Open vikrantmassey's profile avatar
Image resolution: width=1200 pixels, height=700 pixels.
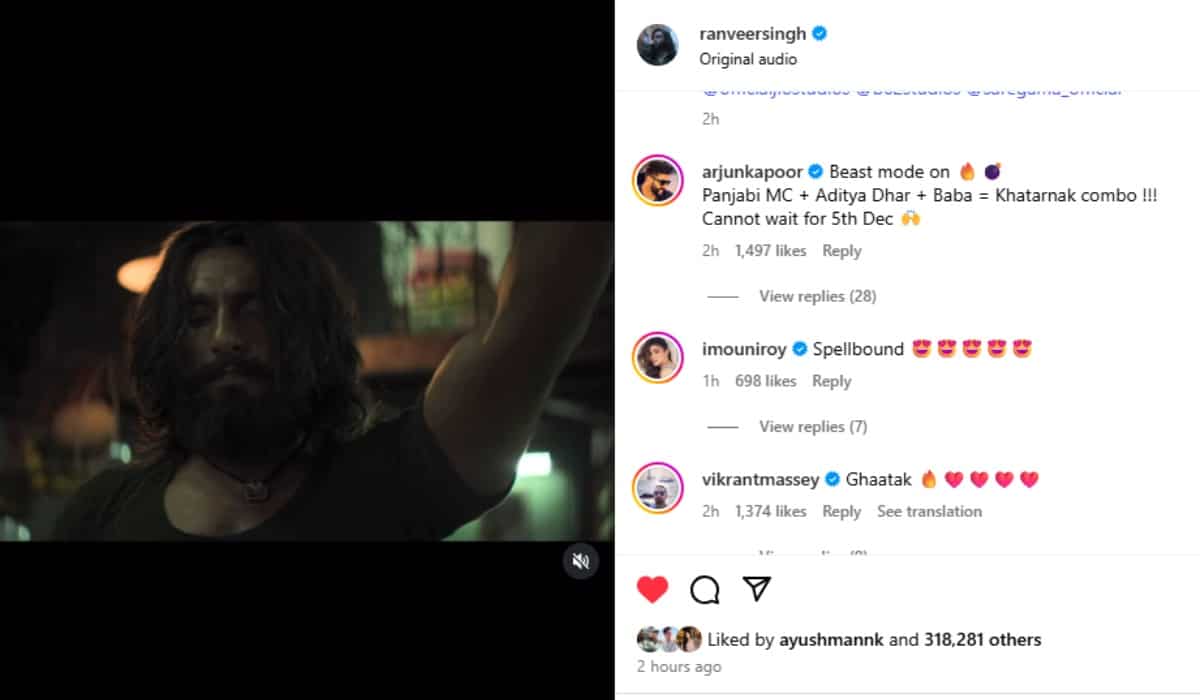pyautogui.click(x=657, y=488)
